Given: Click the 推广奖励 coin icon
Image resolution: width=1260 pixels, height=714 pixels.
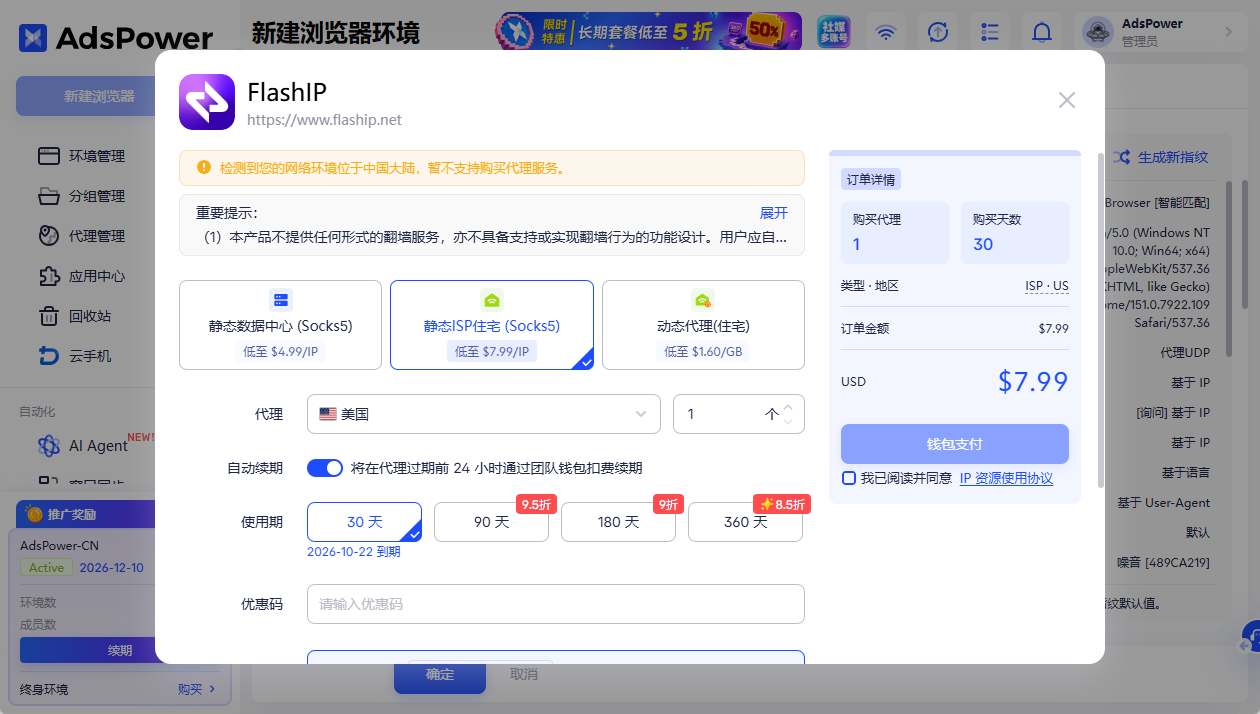Looking at the screenshot, I should click(x=35, y=514).
